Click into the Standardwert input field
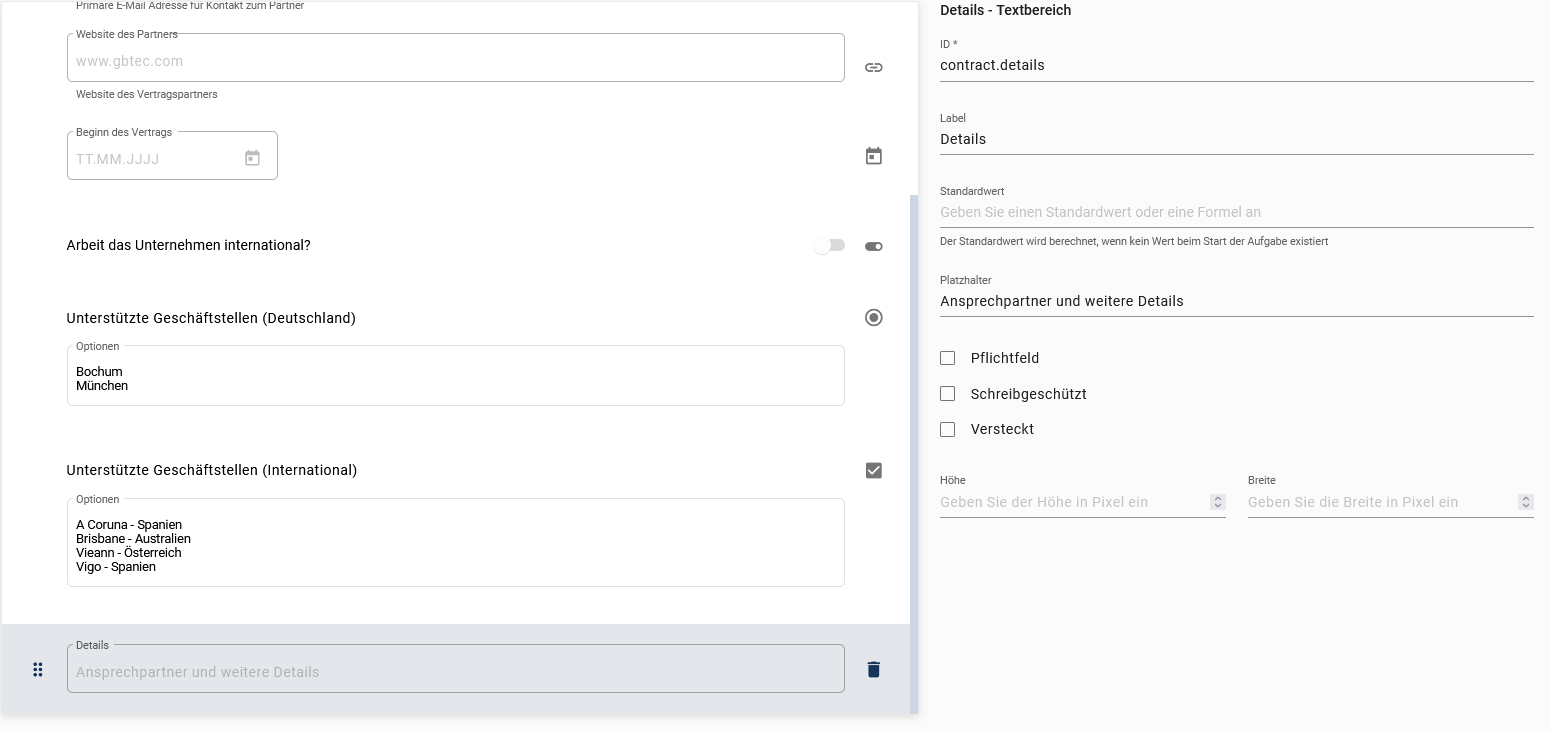1551x732 pixels. click(x=1235, y=212)
